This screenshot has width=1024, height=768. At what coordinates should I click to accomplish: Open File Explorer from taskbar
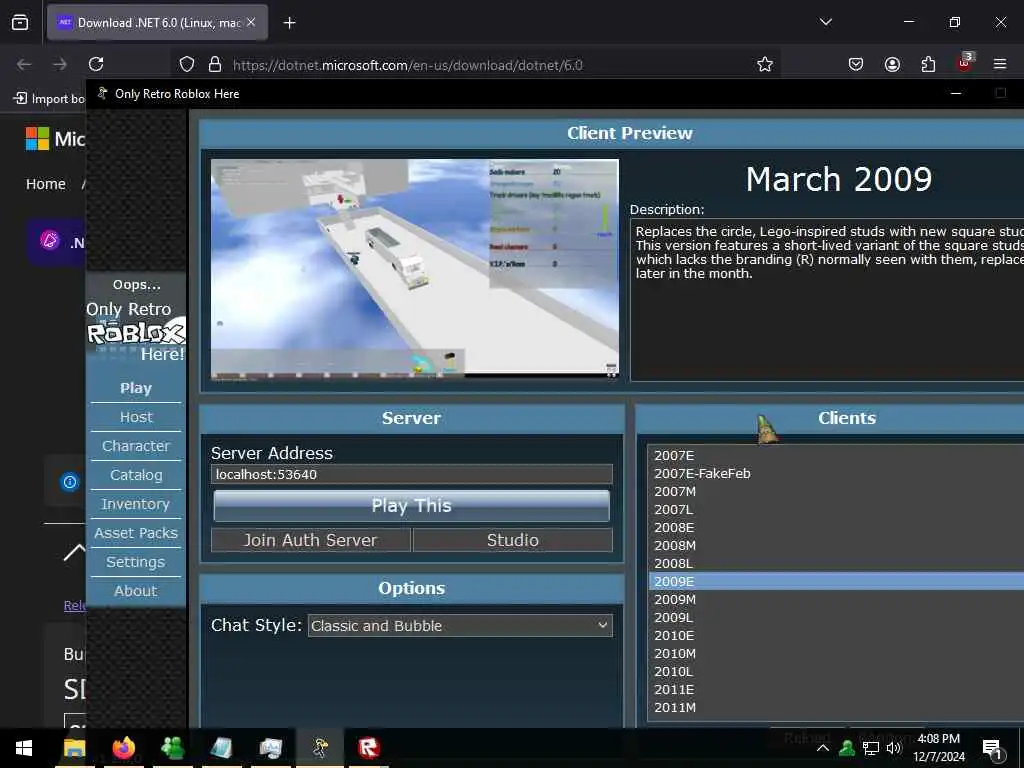(x=74, y=748)
